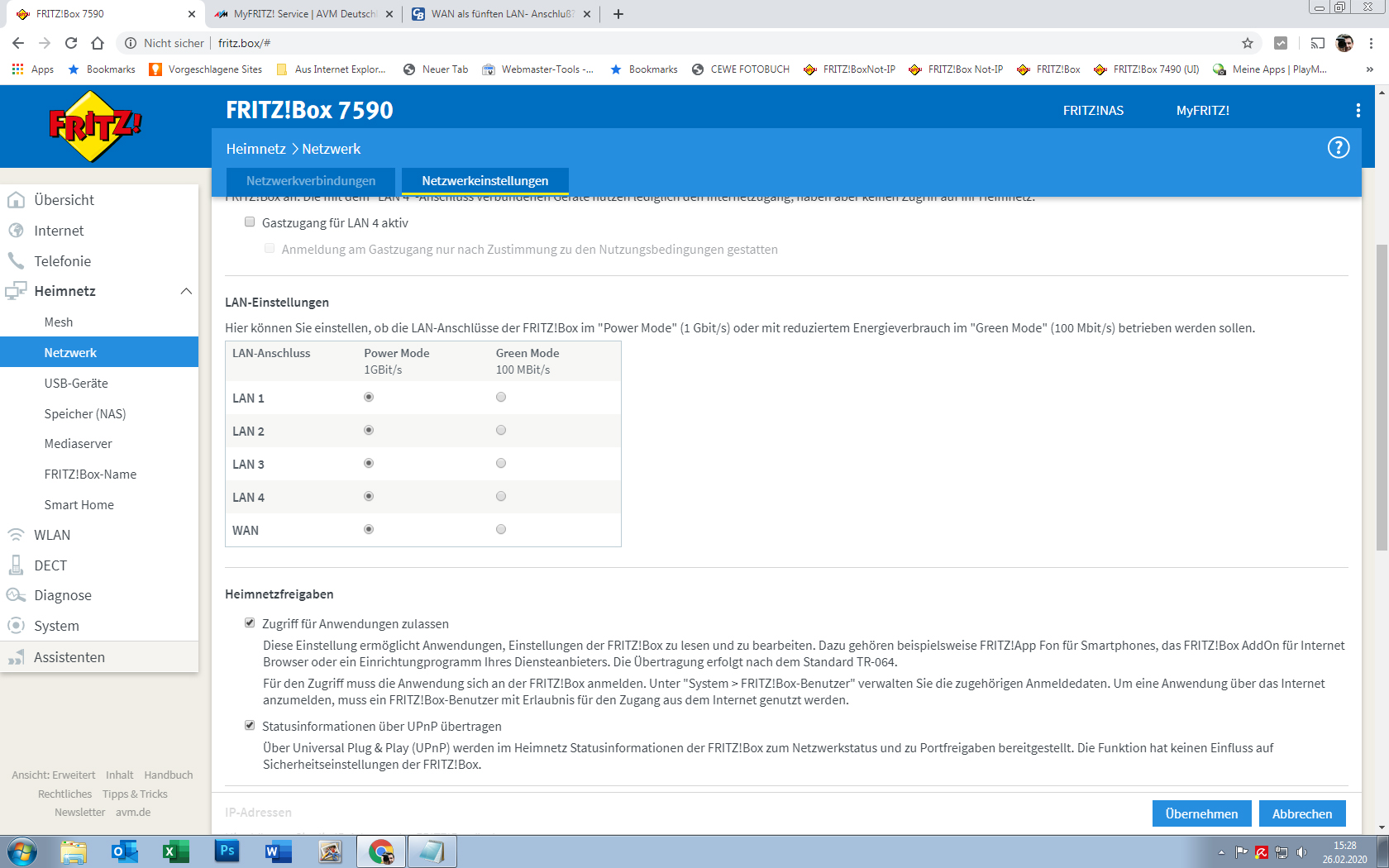This screenshot has width=1389, height=868.
Task: Uncheck Statusinformationen über UPnP übertragen
Action: (250, 725)
